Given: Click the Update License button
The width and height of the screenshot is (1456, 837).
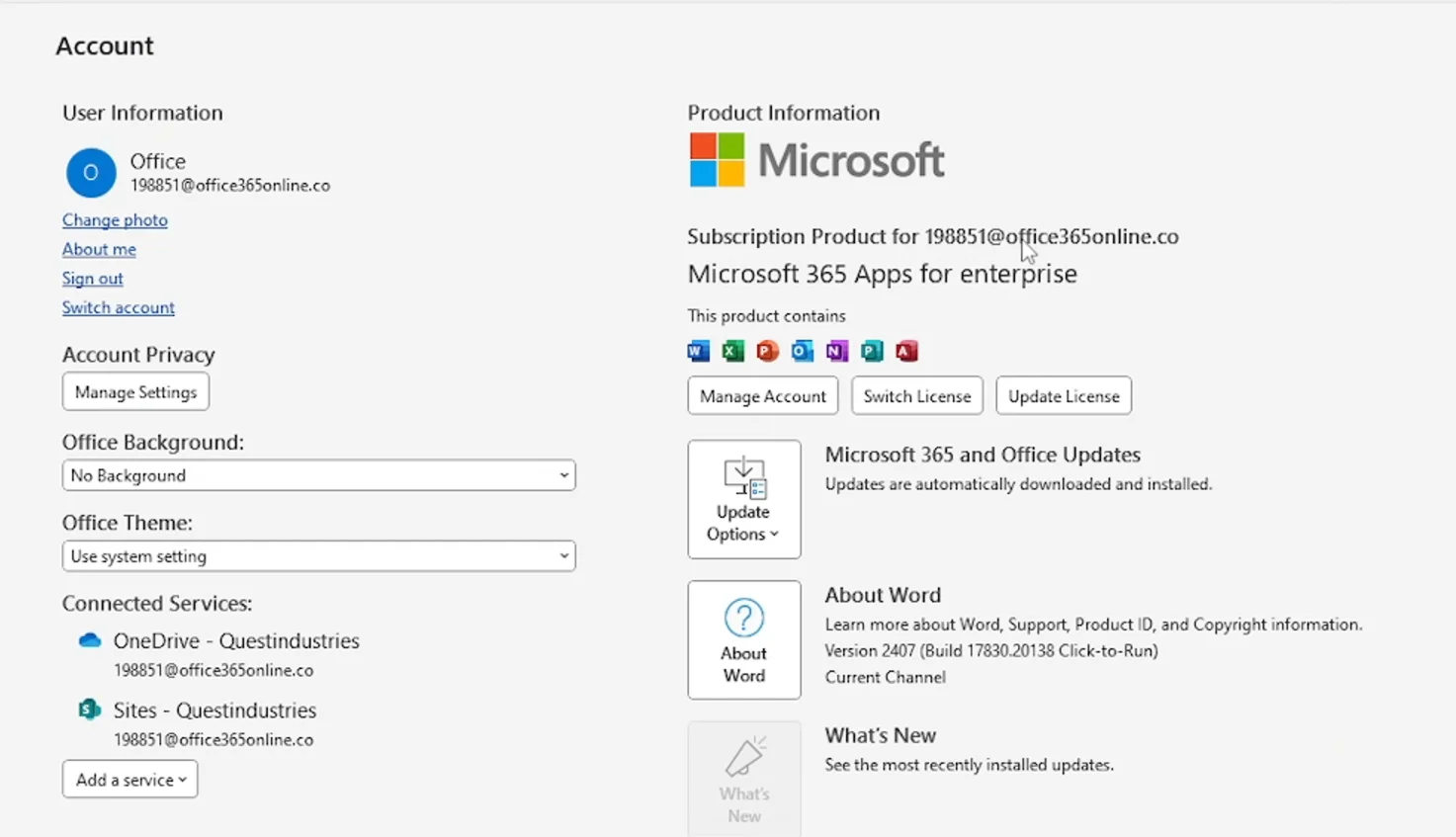Looking at the screenshot, I should pos(1064,396).
